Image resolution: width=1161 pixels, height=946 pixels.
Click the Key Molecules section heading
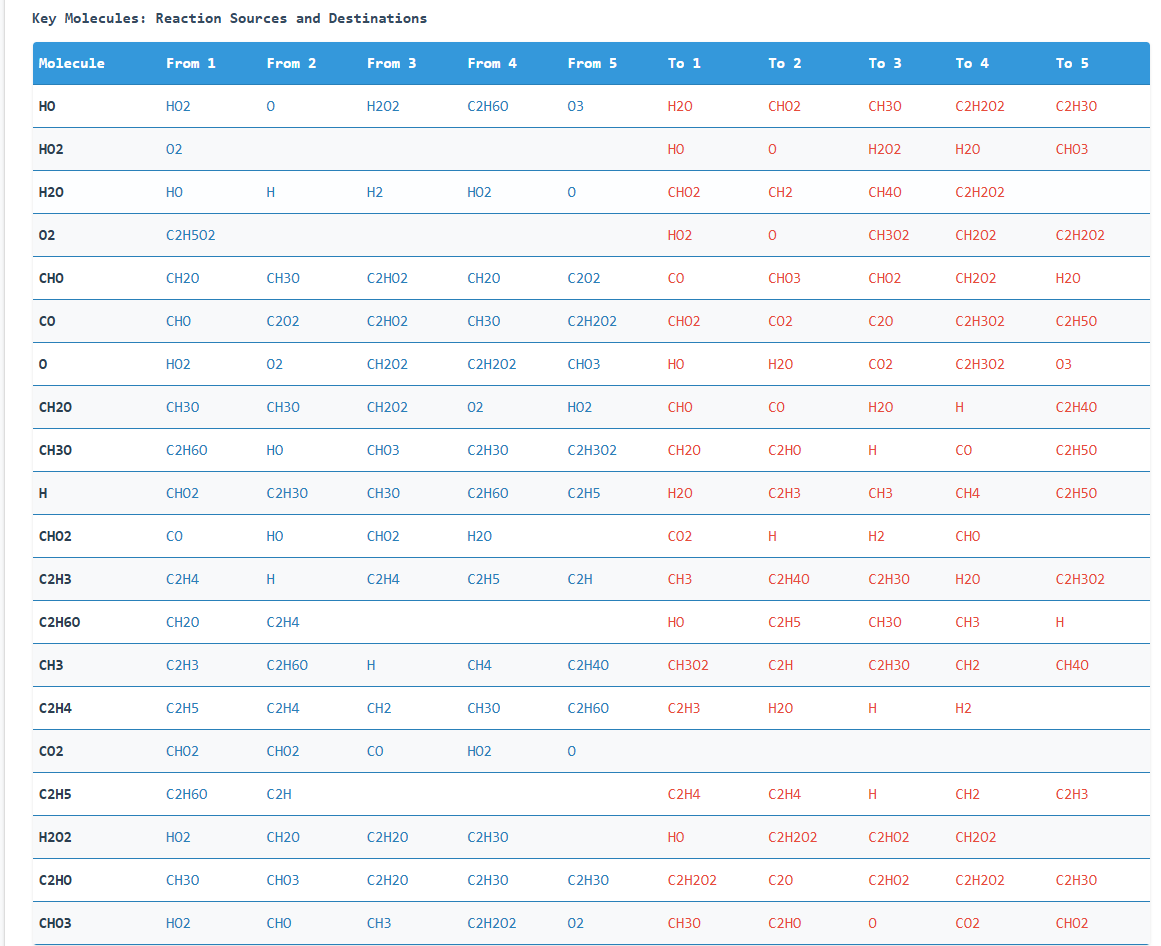click(x=229, y=18)
